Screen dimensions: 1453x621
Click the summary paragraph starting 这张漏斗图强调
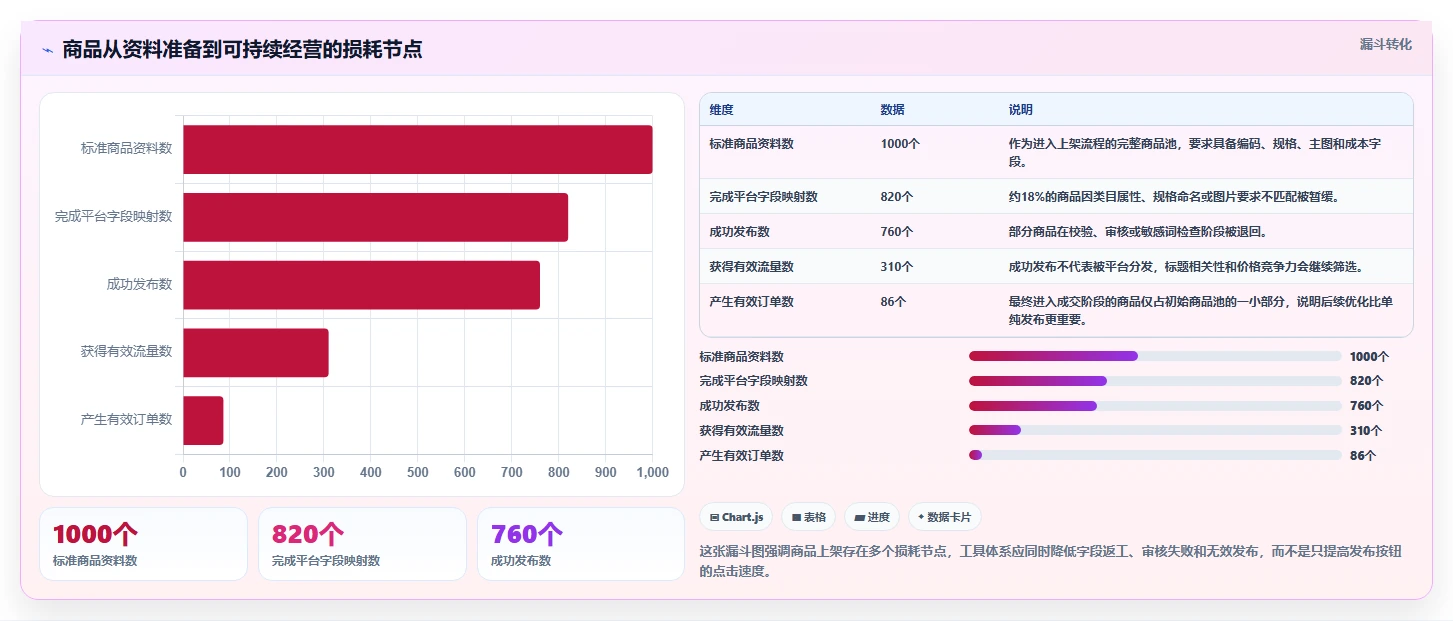tap(1052, 562)
